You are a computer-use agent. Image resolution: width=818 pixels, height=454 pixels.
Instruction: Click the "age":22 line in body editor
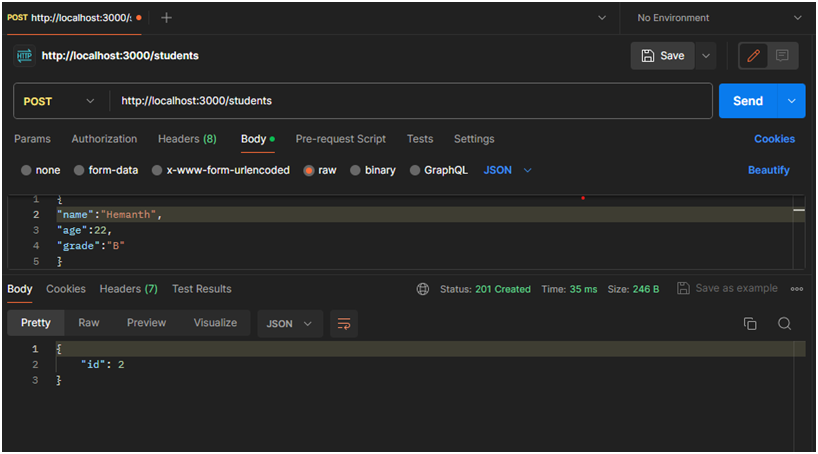84,230
